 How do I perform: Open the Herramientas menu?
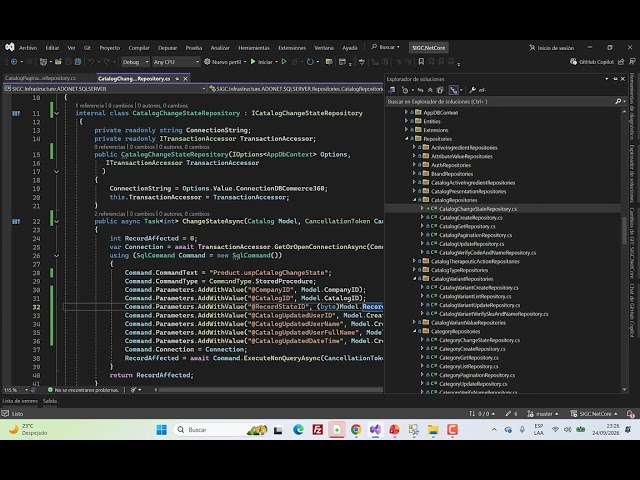tap(254, 48)
